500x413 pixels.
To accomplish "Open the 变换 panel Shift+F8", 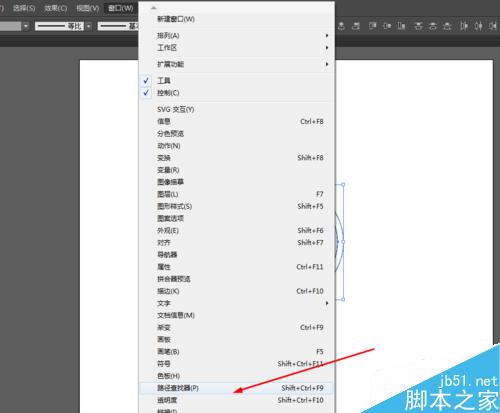I will [x=236, y=158].
